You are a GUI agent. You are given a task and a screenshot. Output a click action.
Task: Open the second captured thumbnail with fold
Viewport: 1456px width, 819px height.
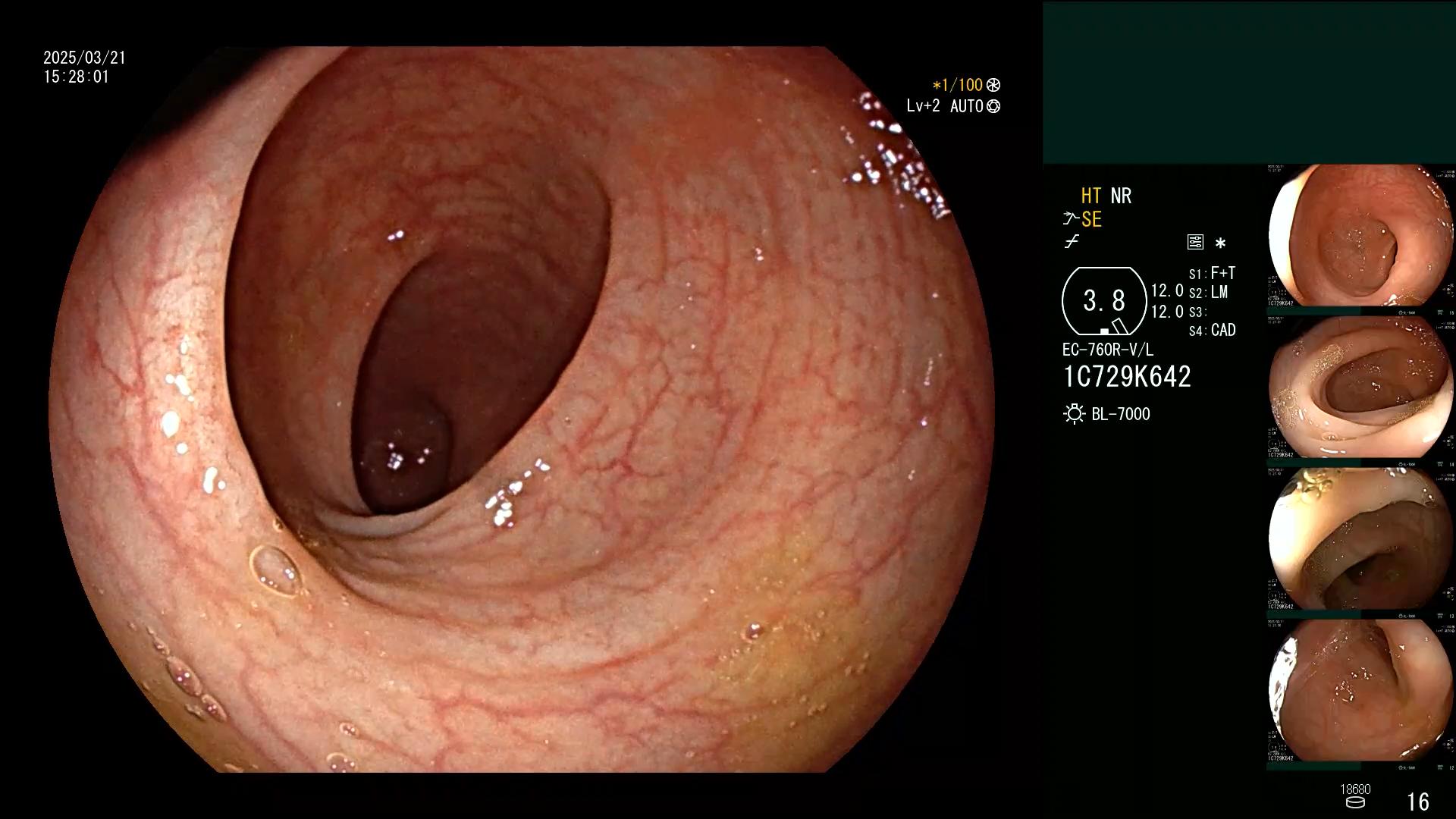pyautogui.click(x=1361, y=387)
